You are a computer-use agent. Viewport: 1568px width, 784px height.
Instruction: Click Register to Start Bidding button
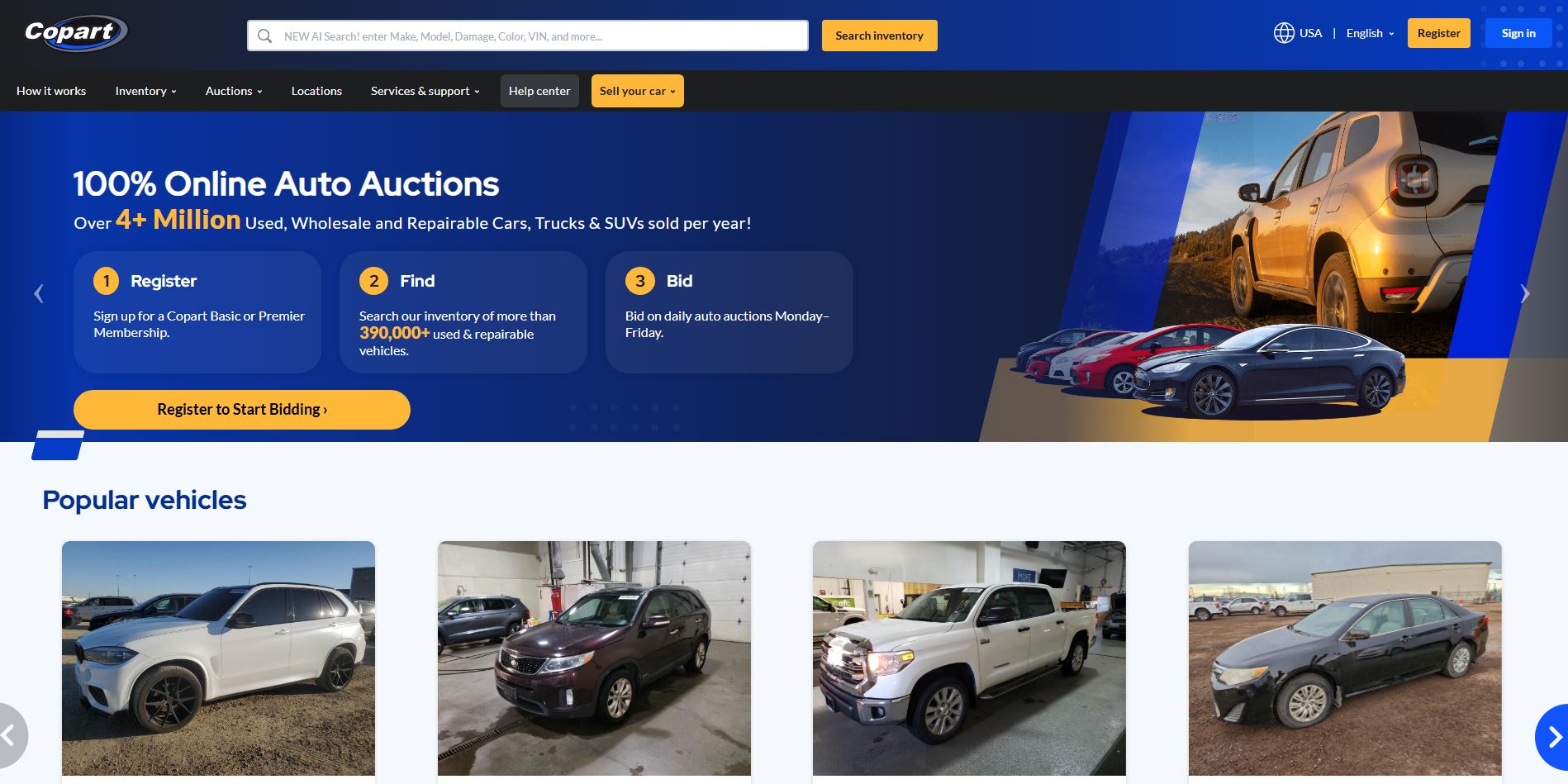tap(242, 410)
